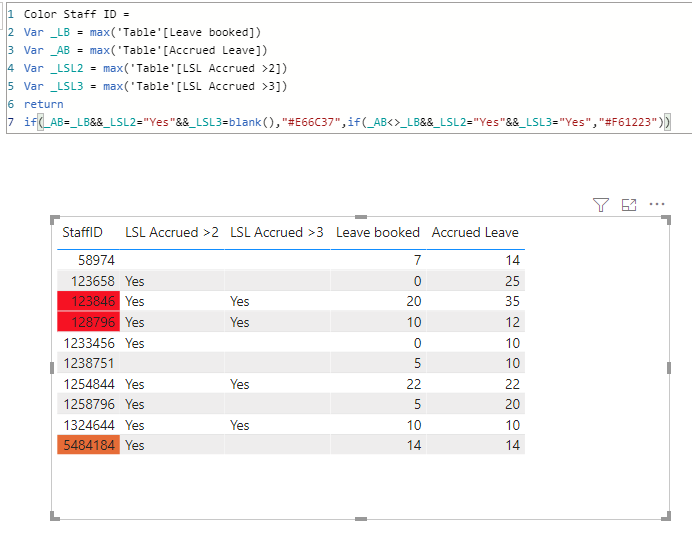
Task: Click Leave booked value 22
Action: pos(414,384)
